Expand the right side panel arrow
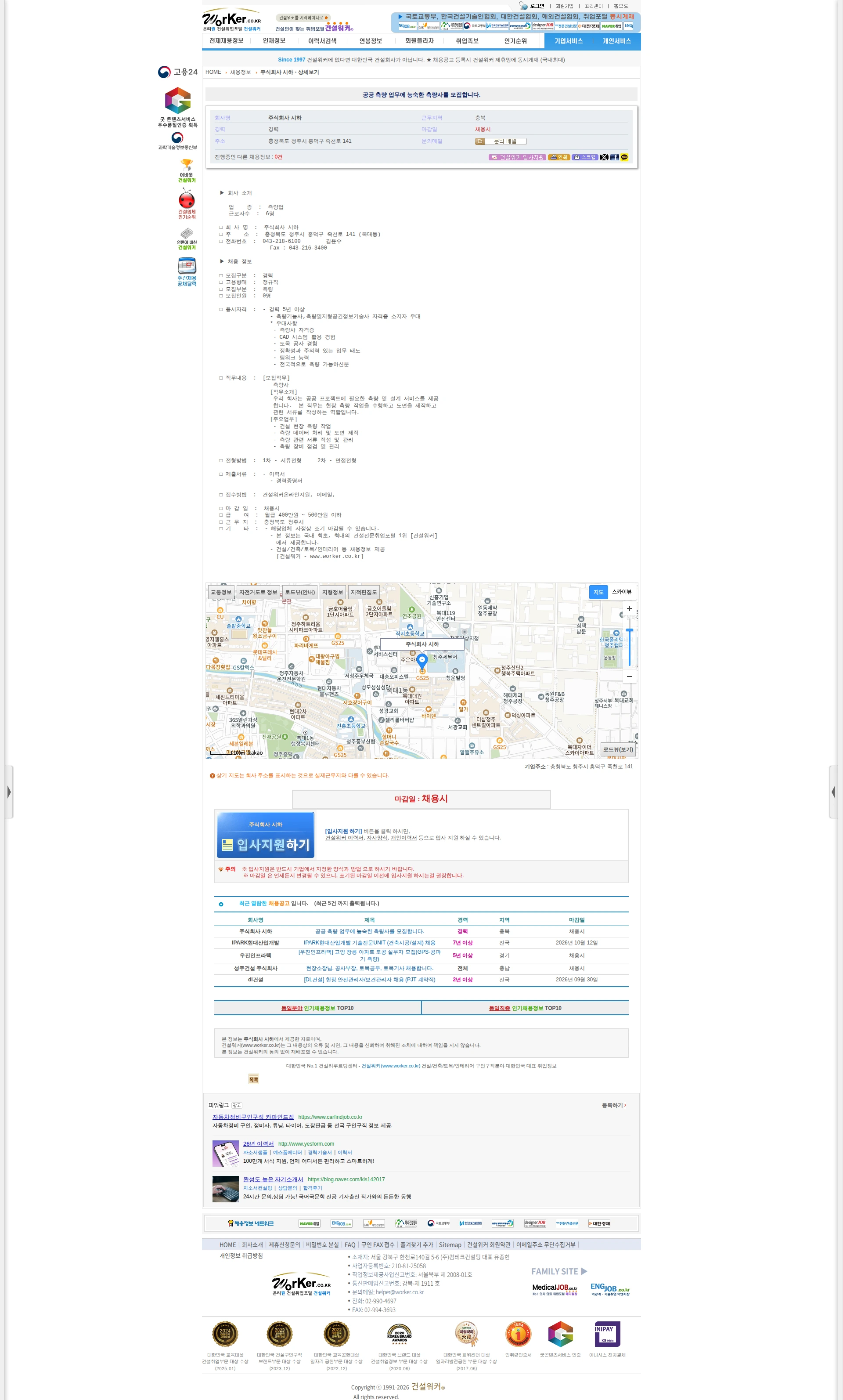This screenshot has height=1400, width=843. tap(833, 792)
